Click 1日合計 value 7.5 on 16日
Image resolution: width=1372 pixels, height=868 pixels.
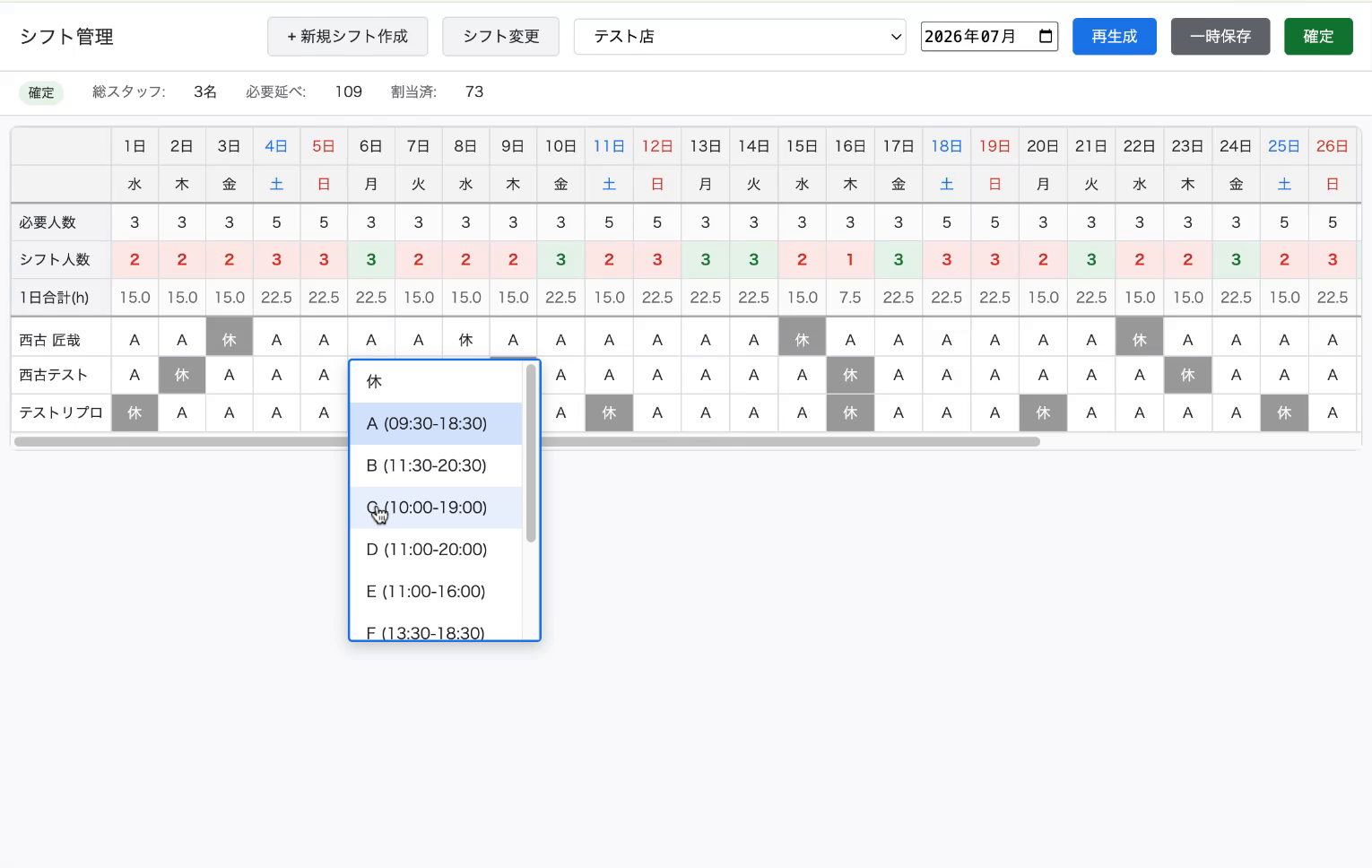(x=850, y=297)
